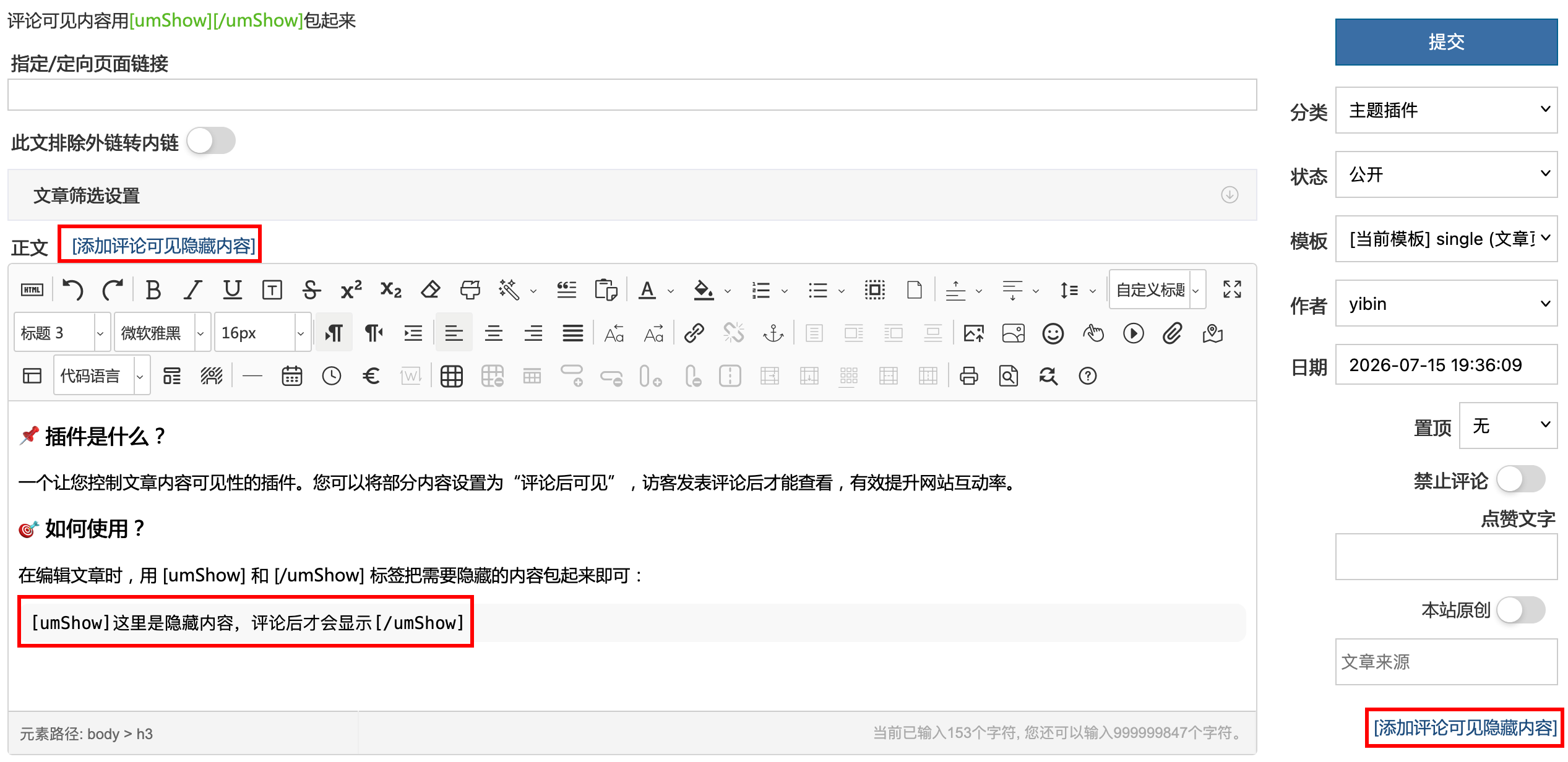This screenshot has width=1568, height=762.
Task: Insert video with play icon
Action: 1133,333
